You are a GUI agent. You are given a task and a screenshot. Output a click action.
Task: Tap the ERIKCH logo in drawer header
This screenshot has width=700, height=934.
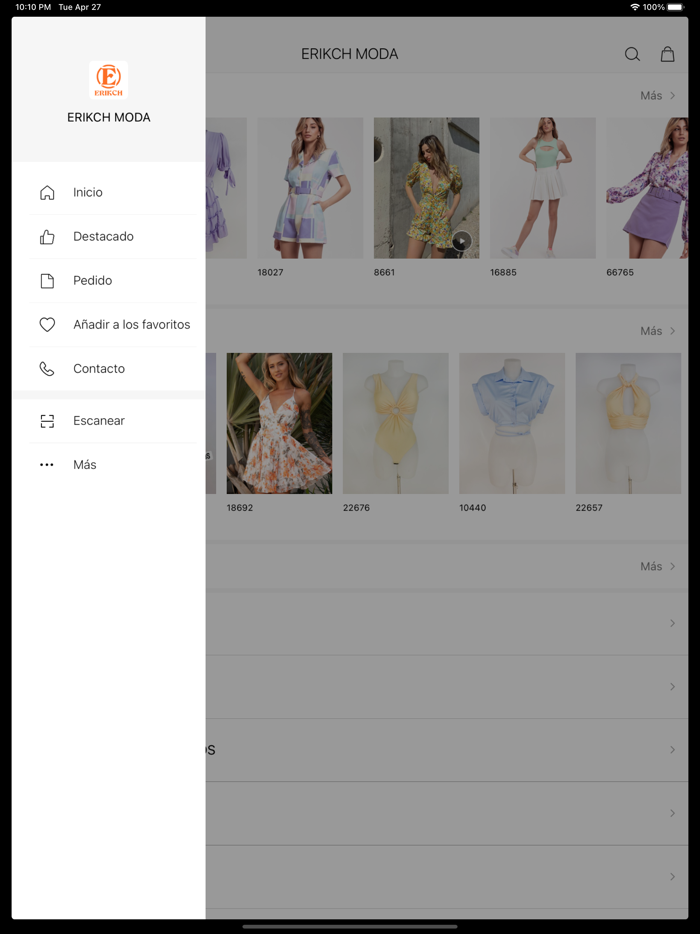point(108,80)
